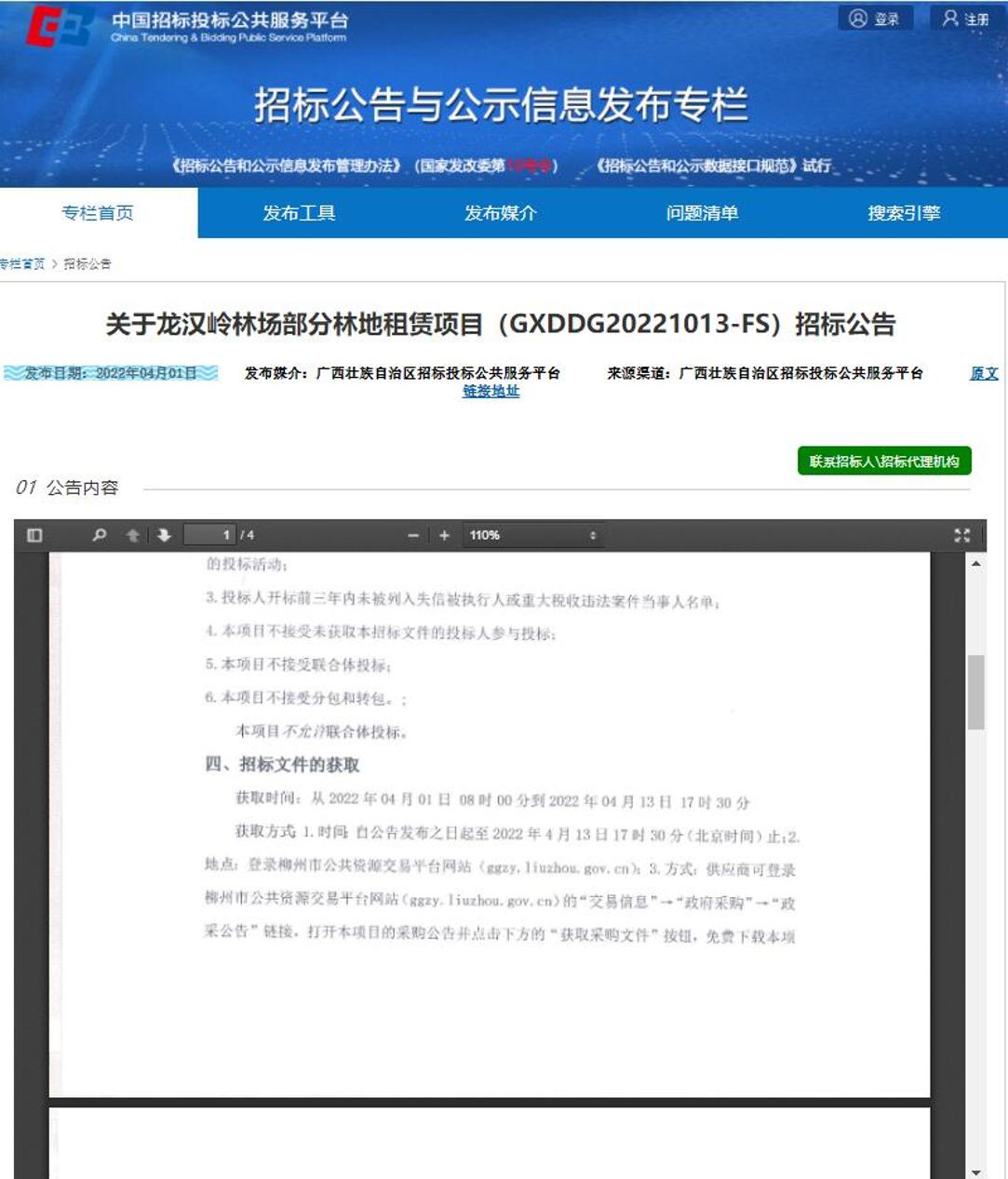
Task: Toggle the PDF viewer sidebar icon
Action: 35,535
